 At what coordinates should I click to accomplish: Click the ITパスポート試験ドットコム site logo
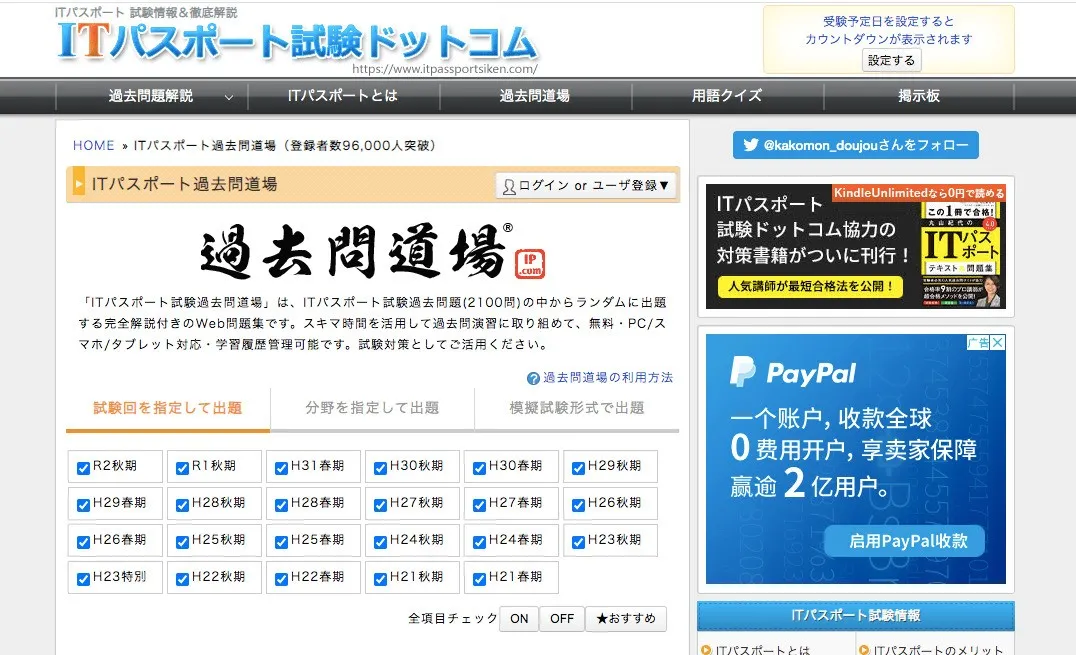click(x=296, y=41)
